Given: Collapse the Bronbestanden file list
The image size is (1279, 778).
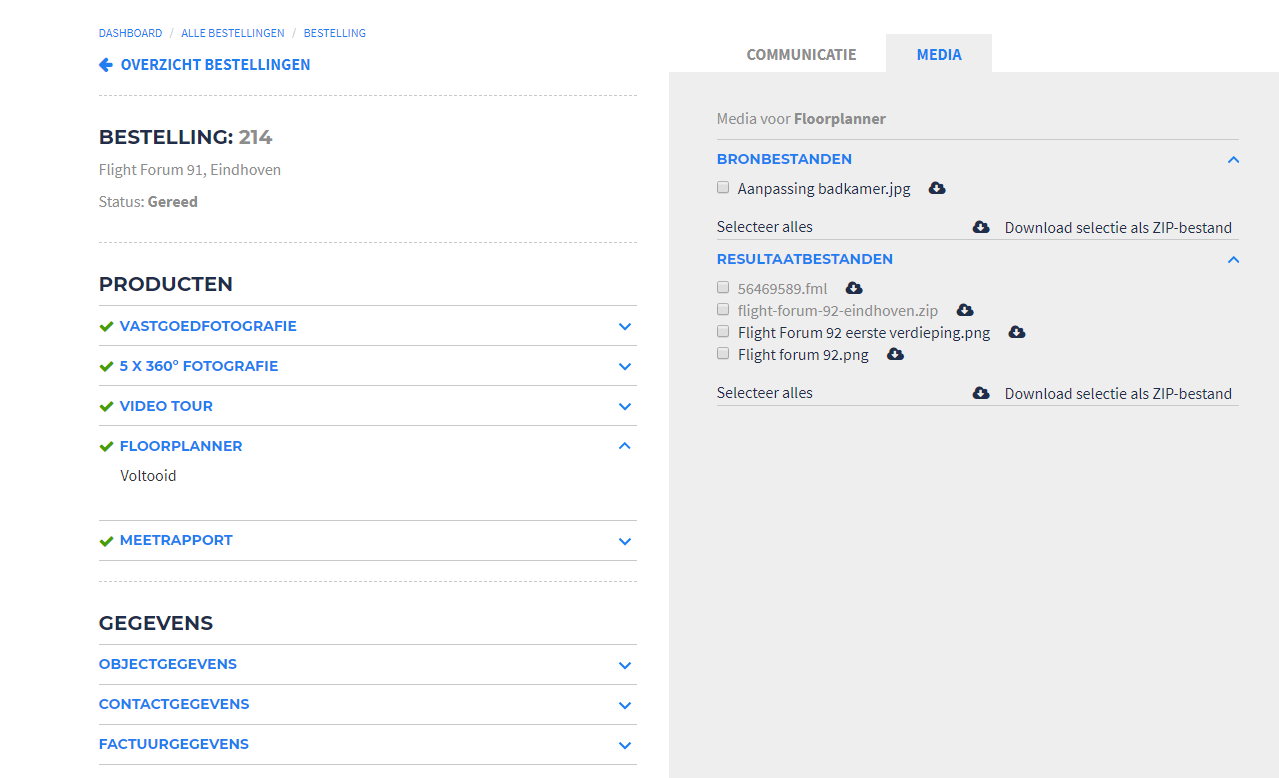Looking at the screenshot, I should 1233,159.
